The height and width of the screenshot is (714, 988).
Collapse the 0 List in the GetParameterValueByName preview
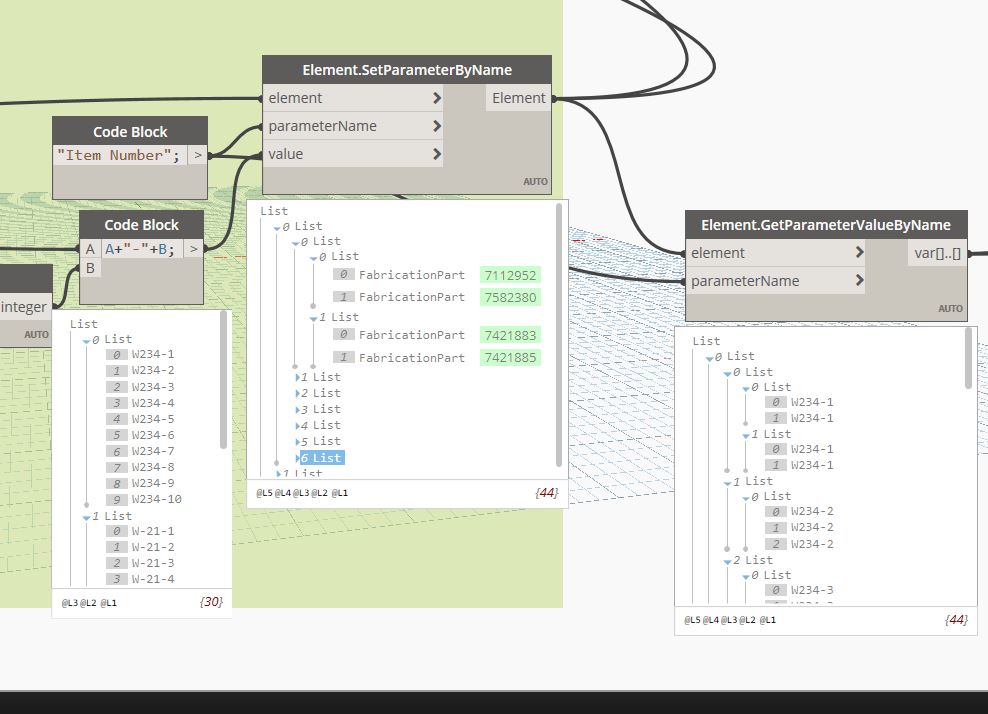pos(711,355)
